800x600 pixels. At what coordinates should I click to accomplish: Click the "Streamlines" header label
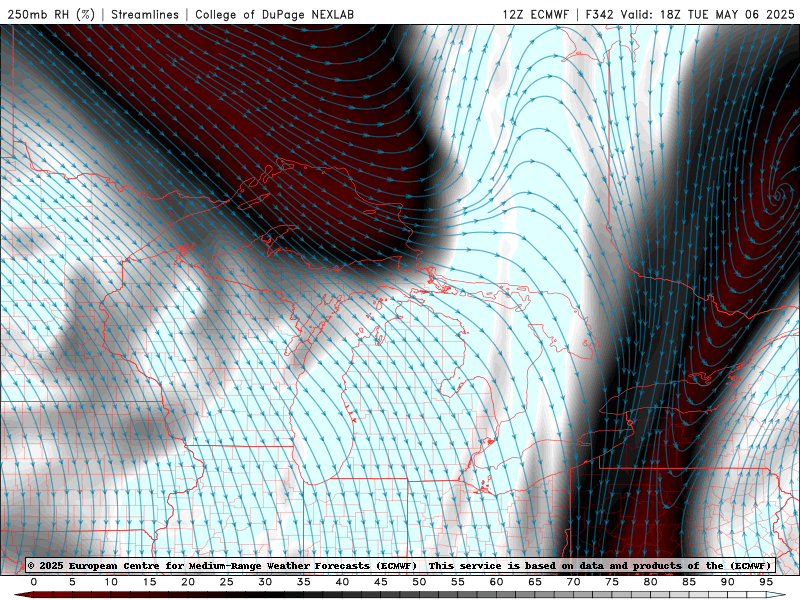coord(145,14)
